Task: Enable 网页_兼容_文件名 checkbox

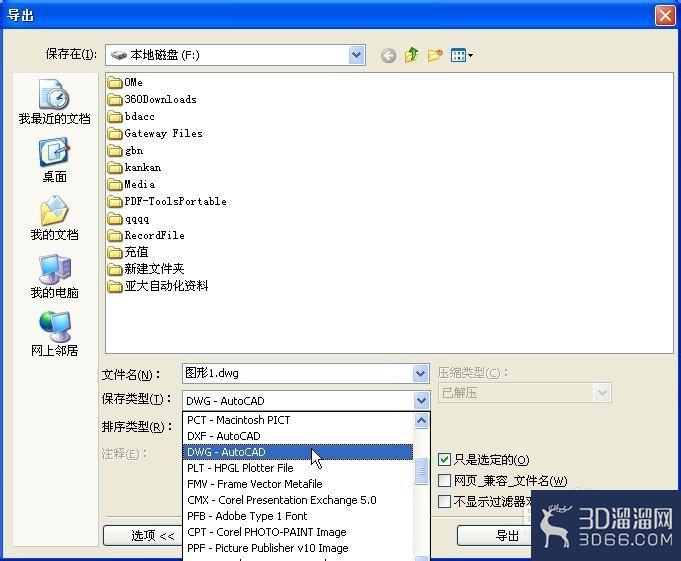Action: point(444,481)
